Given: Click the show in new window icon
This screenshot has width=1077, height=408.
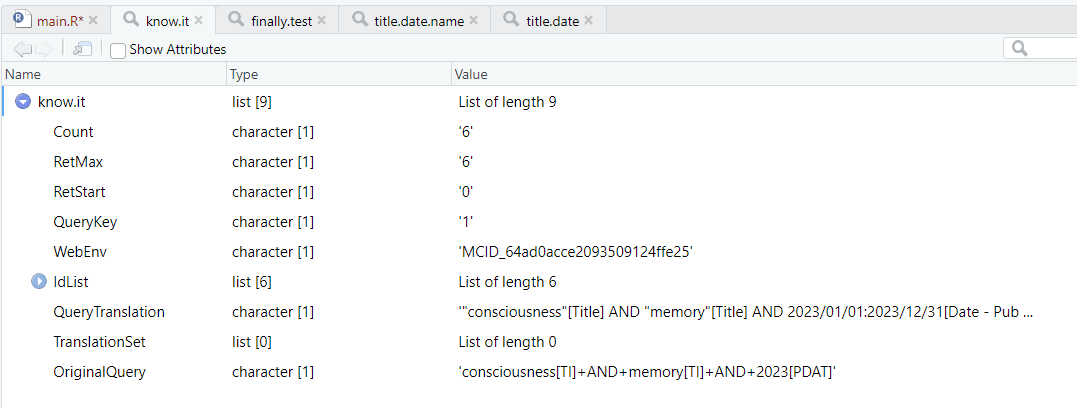Looking at the screenshot, I should (83, 49).
